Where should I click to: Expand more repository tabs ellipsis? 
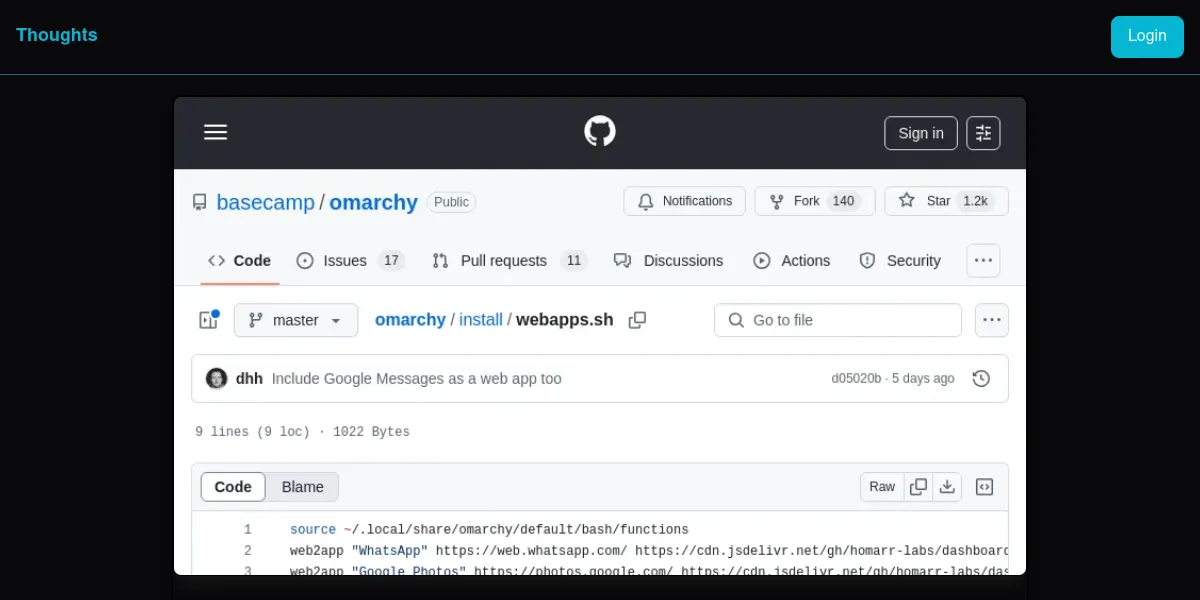tap(983, 261)
